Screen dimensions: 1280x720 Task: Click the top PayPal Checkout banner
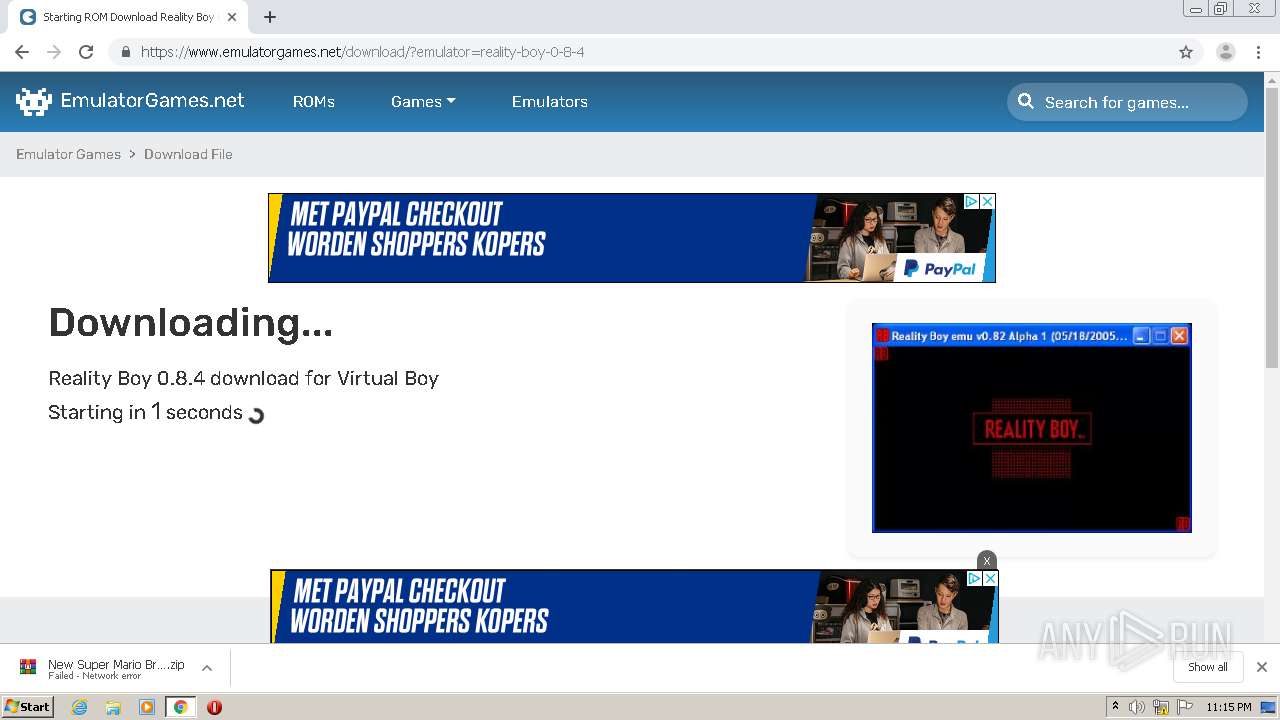point(632,238)
